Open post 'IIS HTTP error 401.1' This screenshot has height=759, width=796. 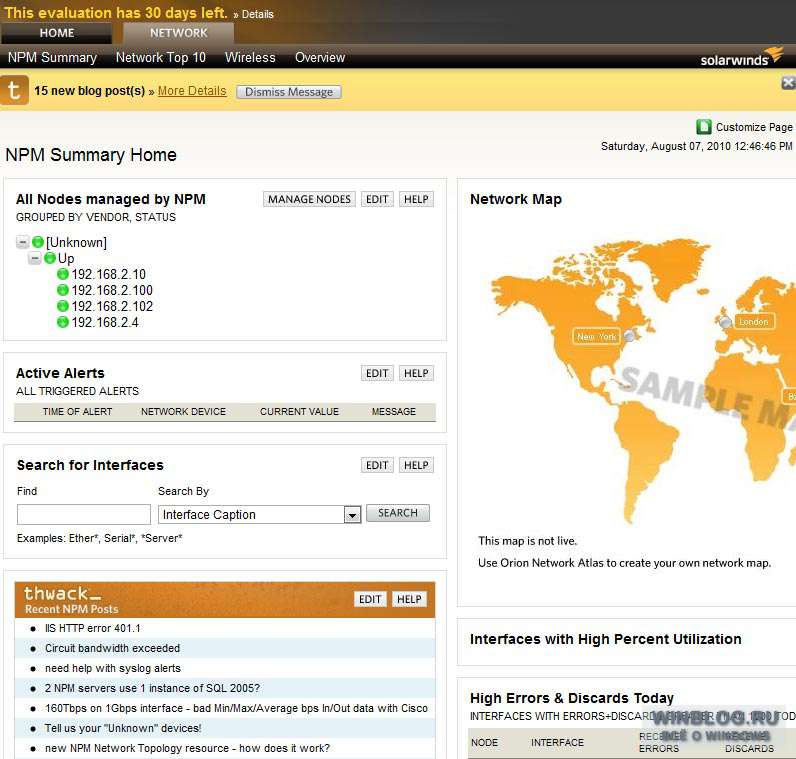click(x=92, y=628)
